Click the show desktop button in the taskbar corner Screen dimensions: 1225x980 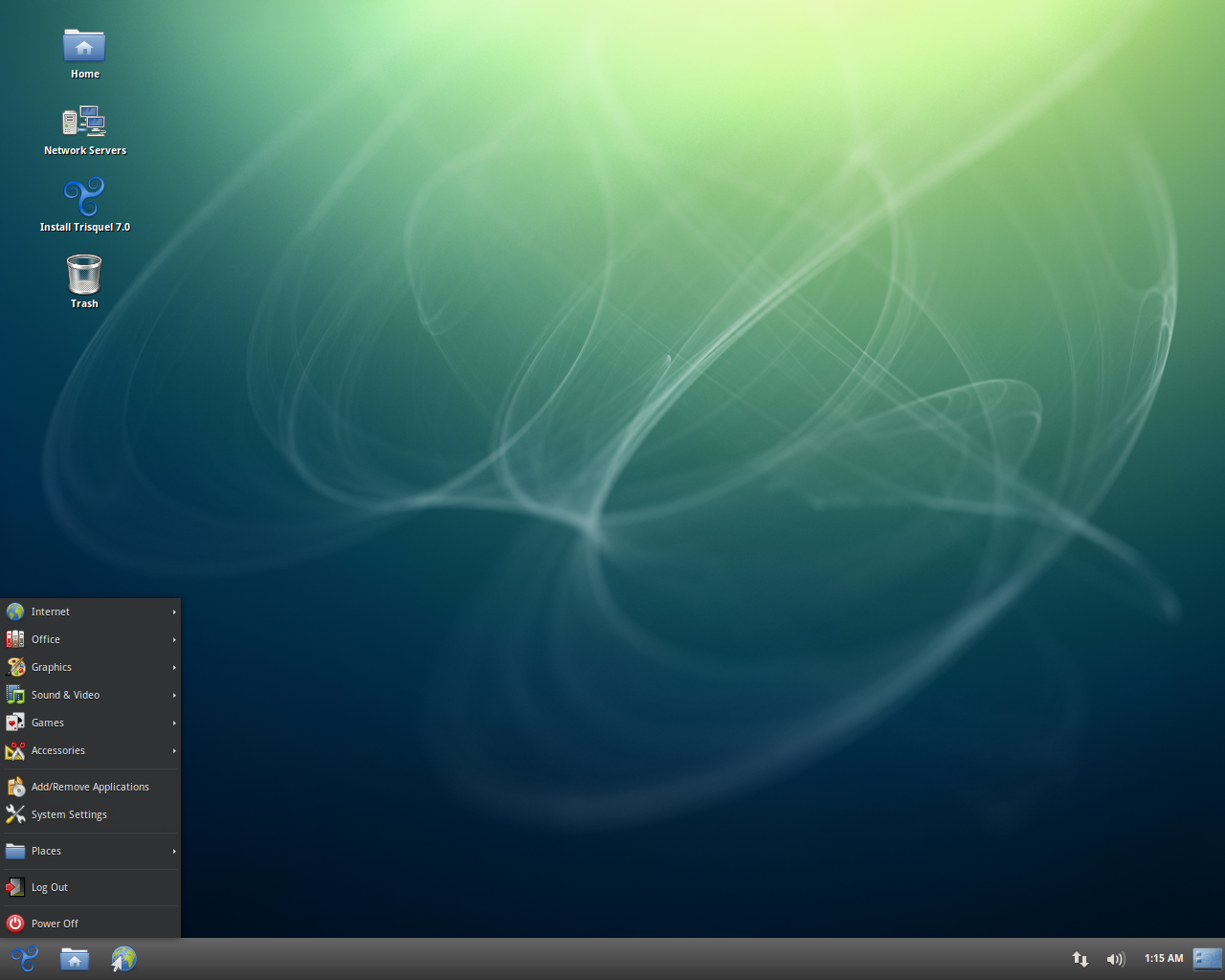[1208, 958]
